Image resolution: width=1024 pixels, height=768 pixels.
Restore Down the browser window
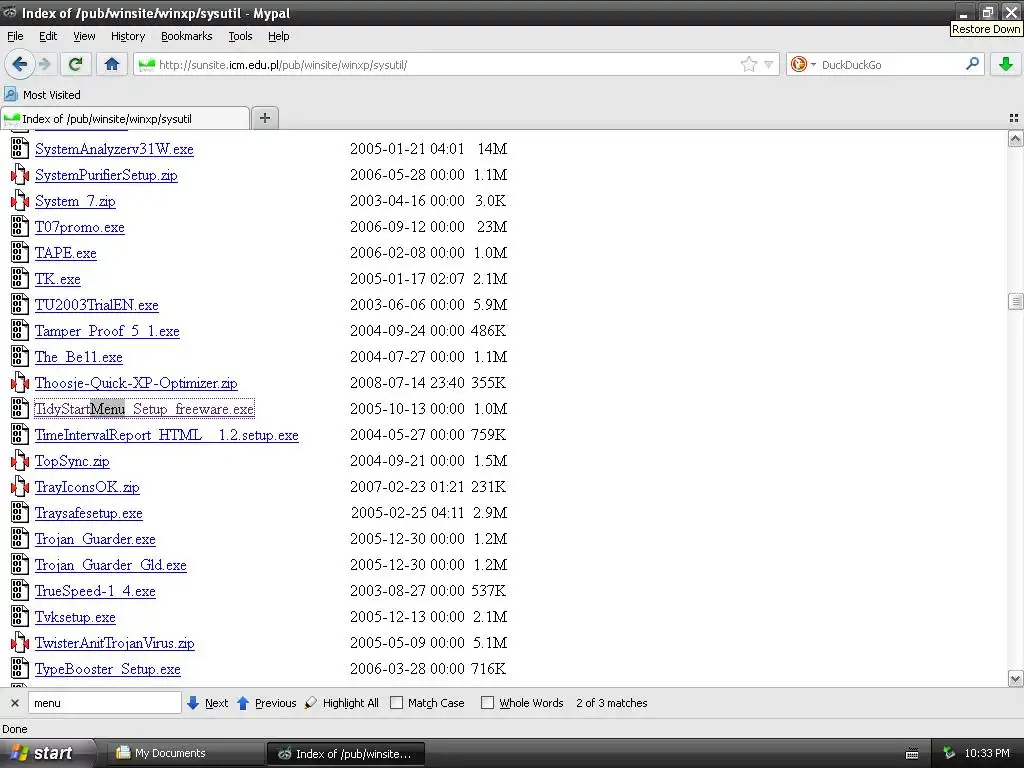987,12
